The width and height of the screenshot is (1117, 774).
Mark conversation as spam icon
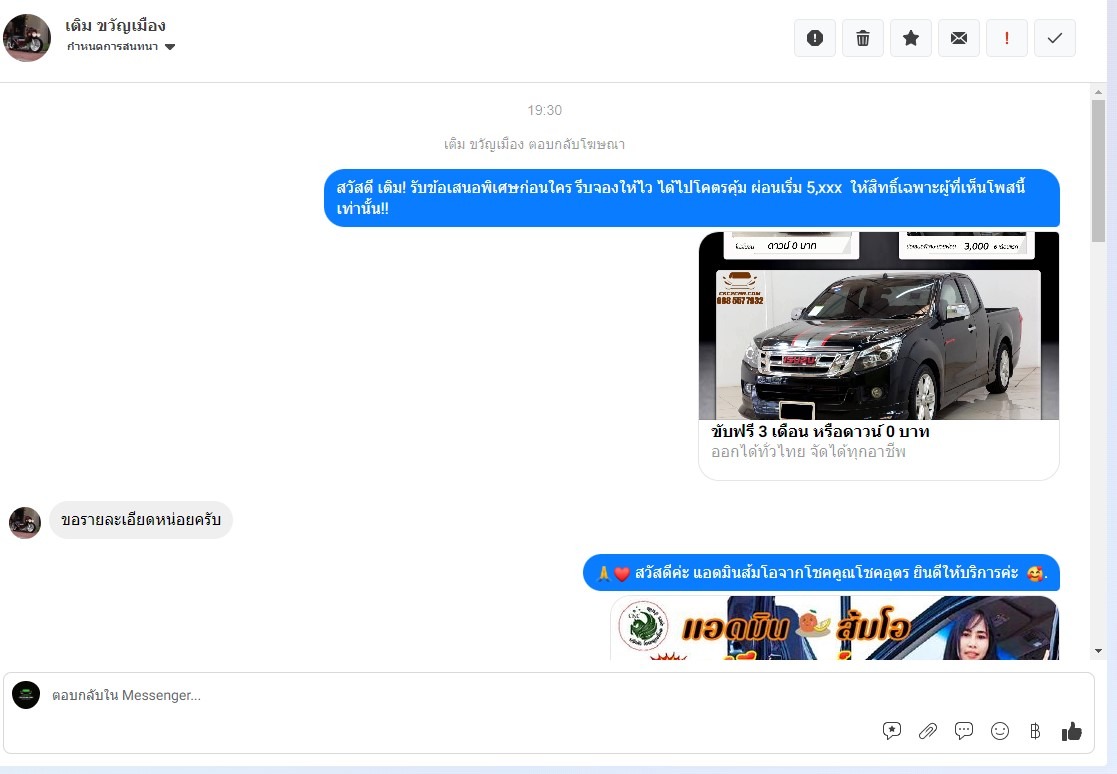click(x=814, y=38)
